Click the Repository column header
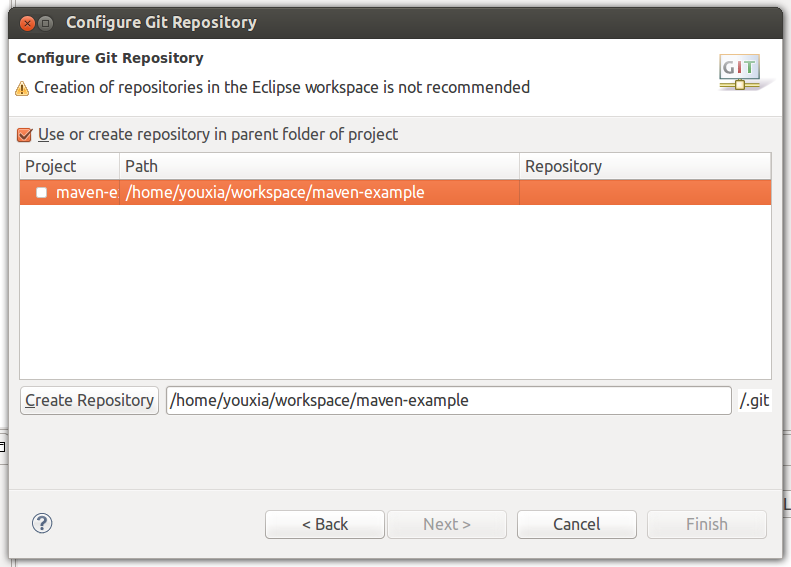791x567 pixels. tap(645, 166)
